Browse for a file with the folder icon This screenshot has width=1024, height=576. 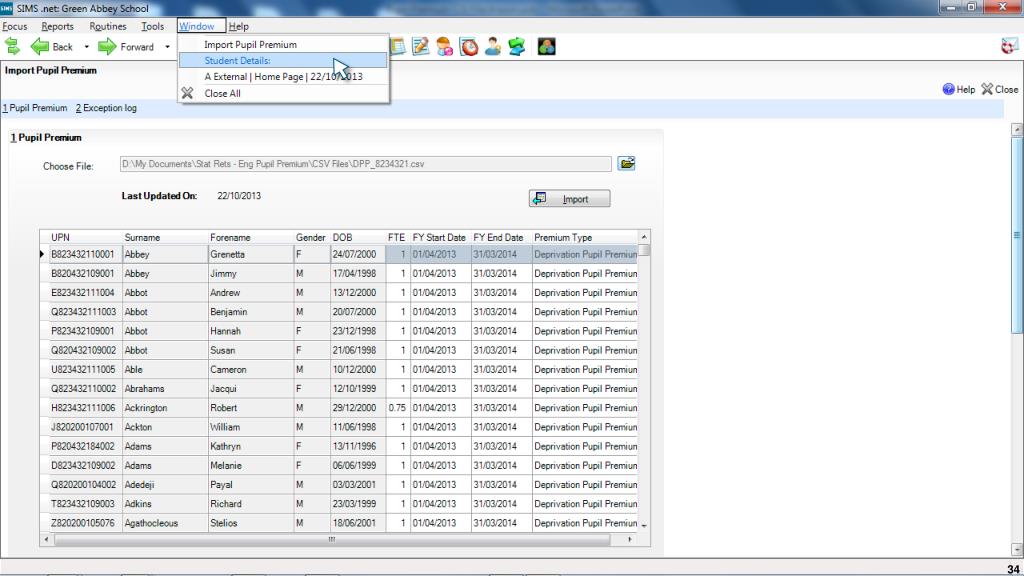(627, 163)
